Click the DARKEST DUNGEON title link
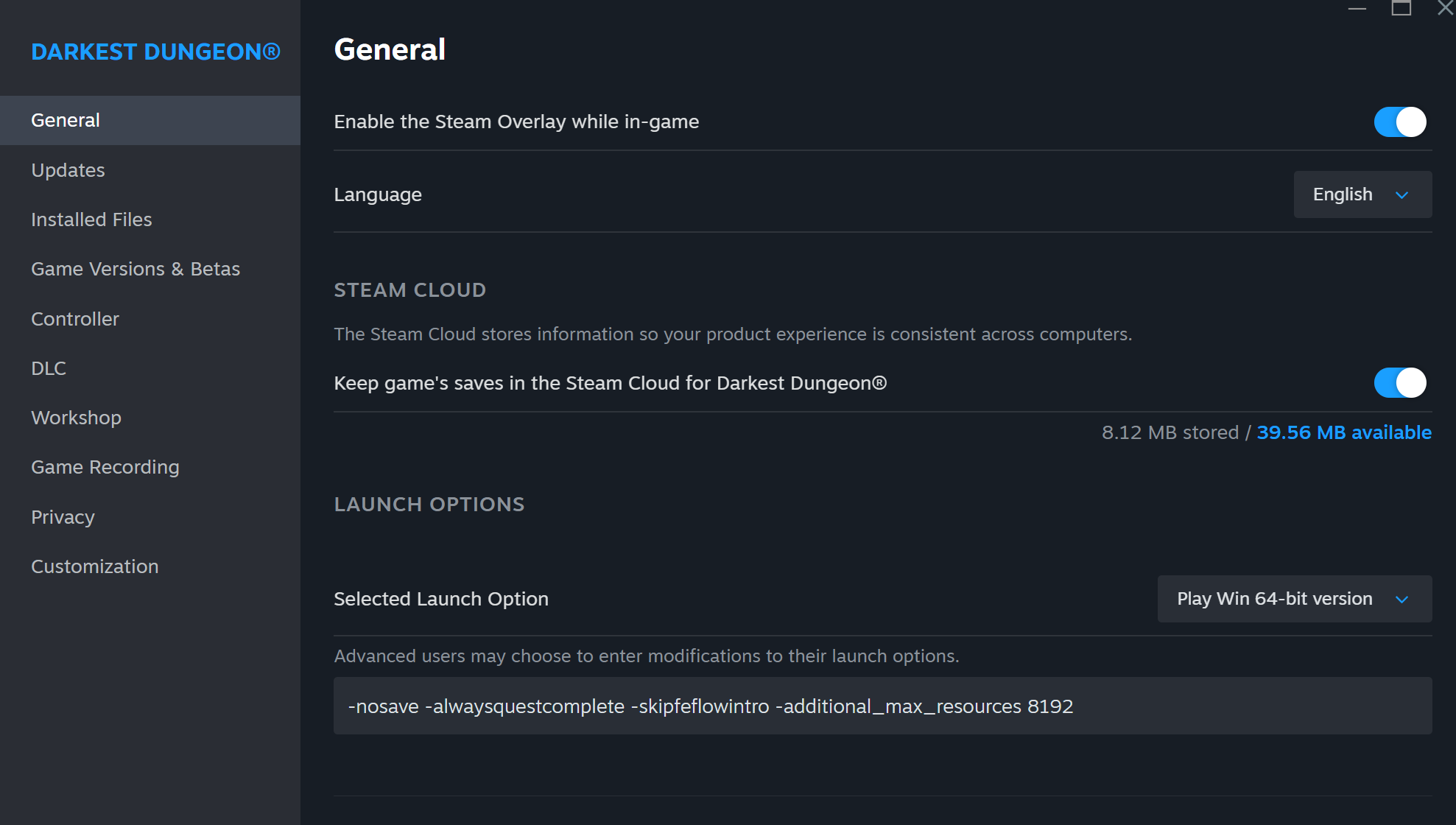1456x825 pixels. (x=155, y=52)
